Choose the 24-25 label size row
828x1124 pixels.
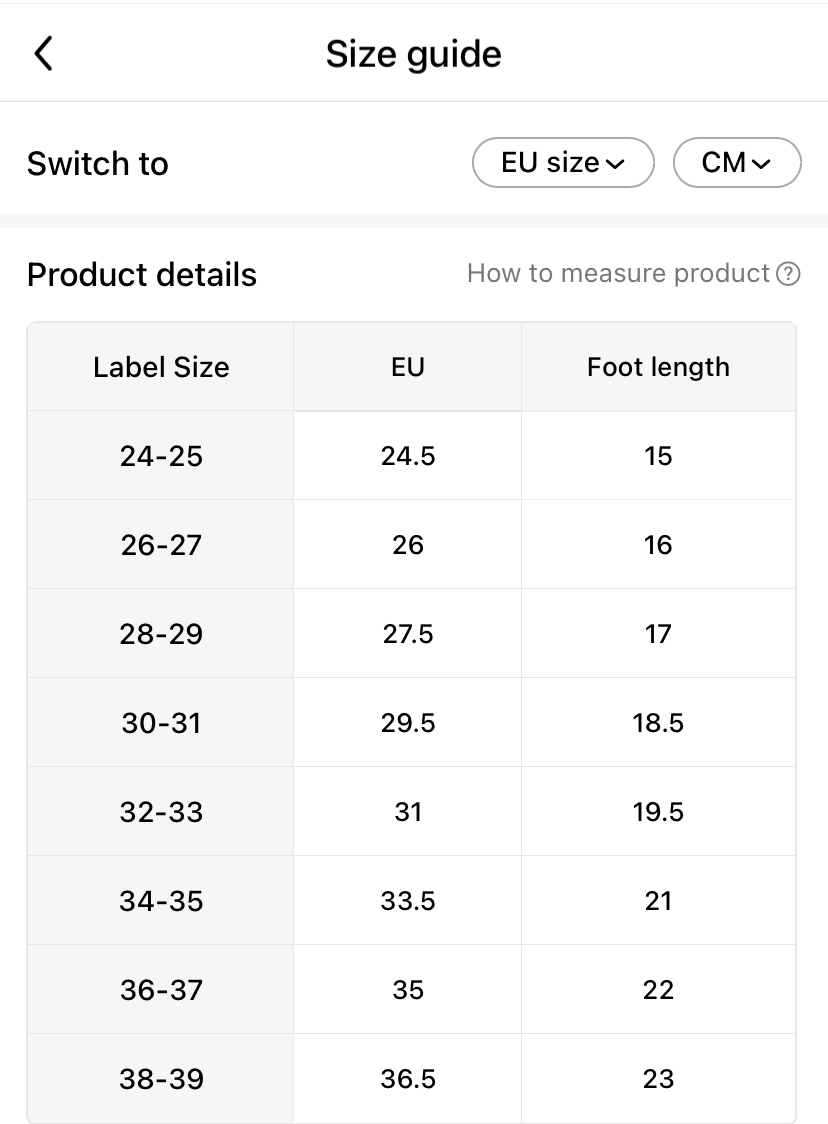tap(161, 456)
